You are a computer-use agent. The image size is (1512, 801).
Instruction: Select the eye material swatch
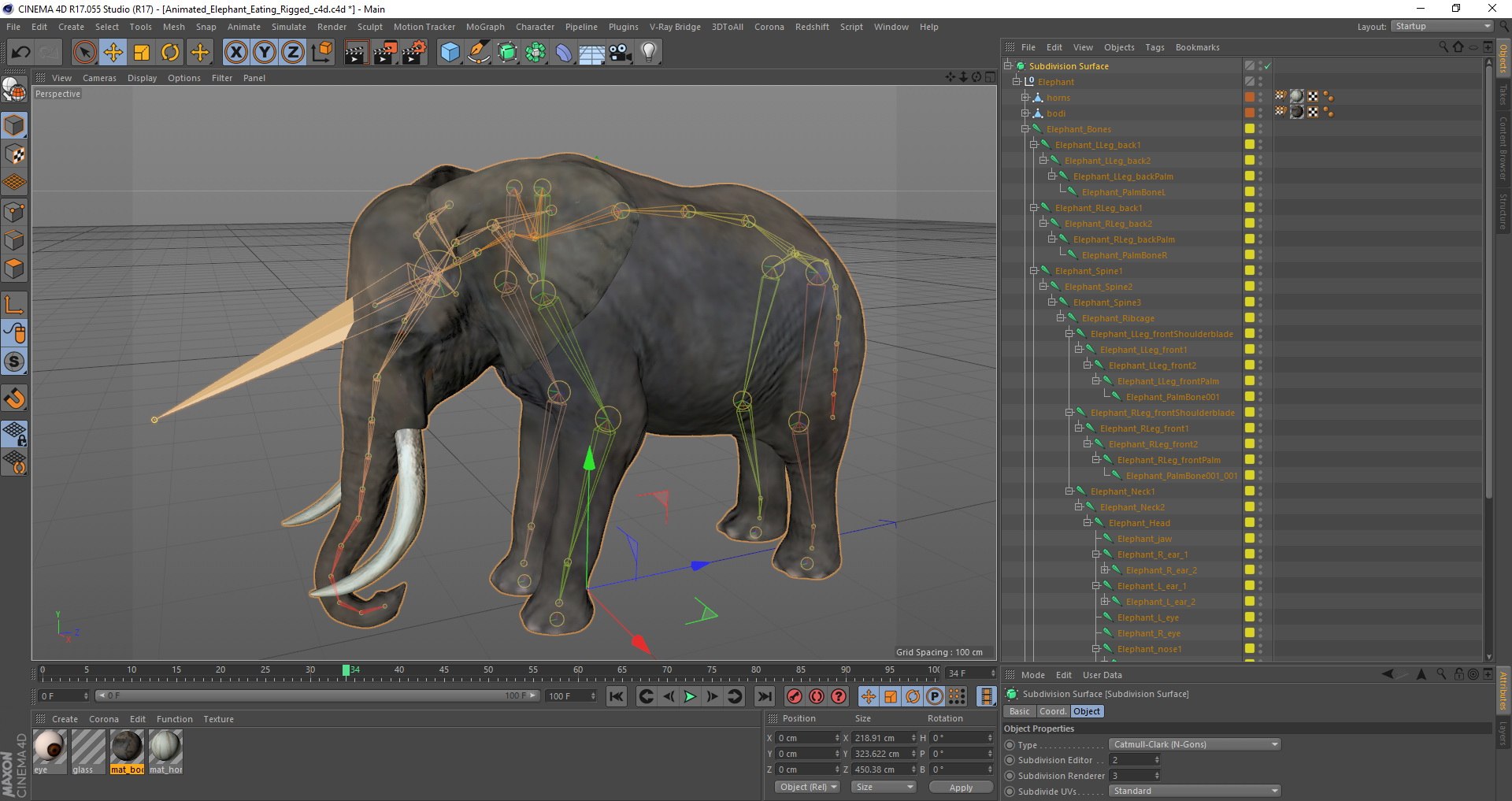(50, 751)
